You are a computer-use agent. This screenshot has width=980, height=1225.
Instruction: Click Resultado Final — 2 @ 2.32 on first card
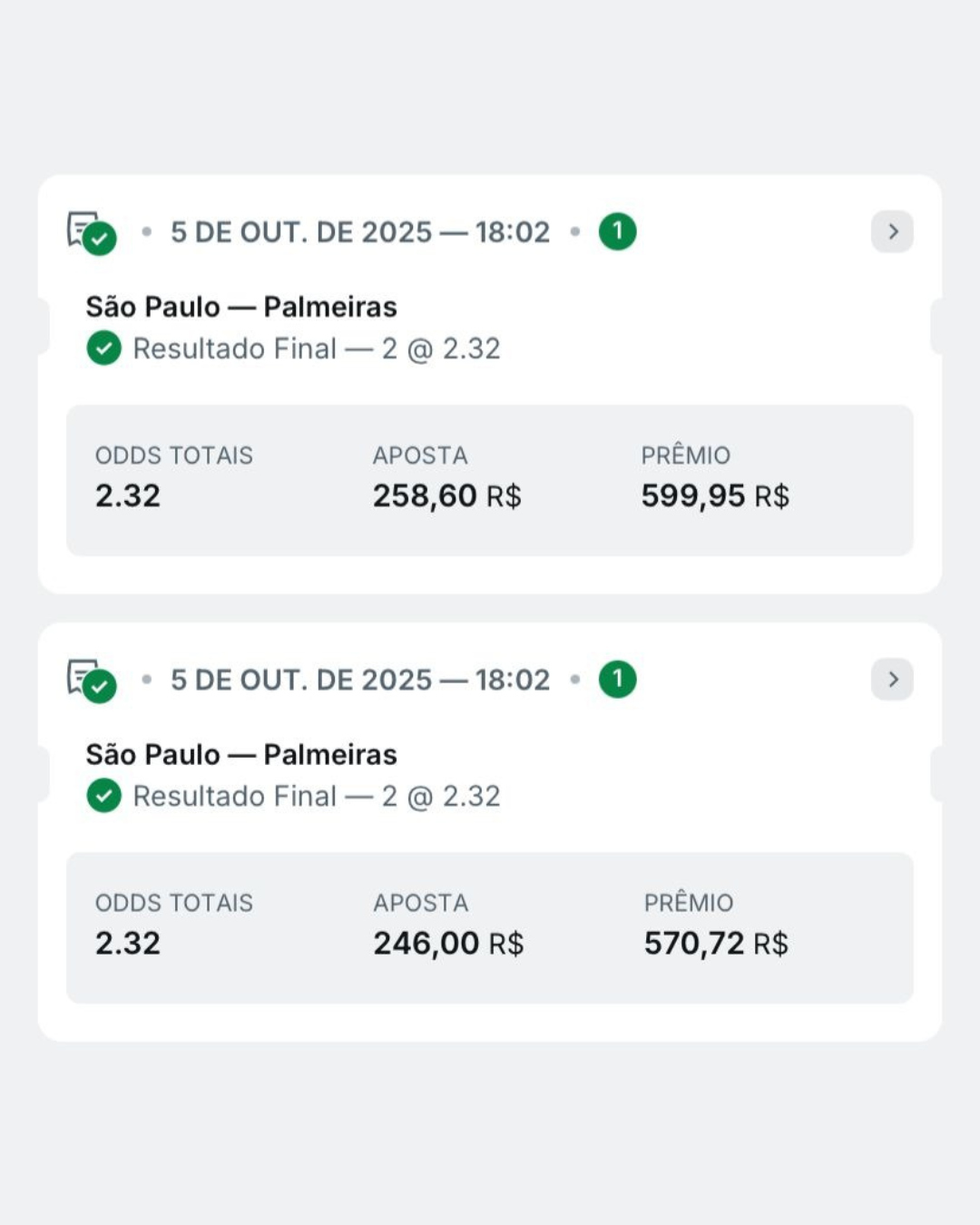click(316, 348)
